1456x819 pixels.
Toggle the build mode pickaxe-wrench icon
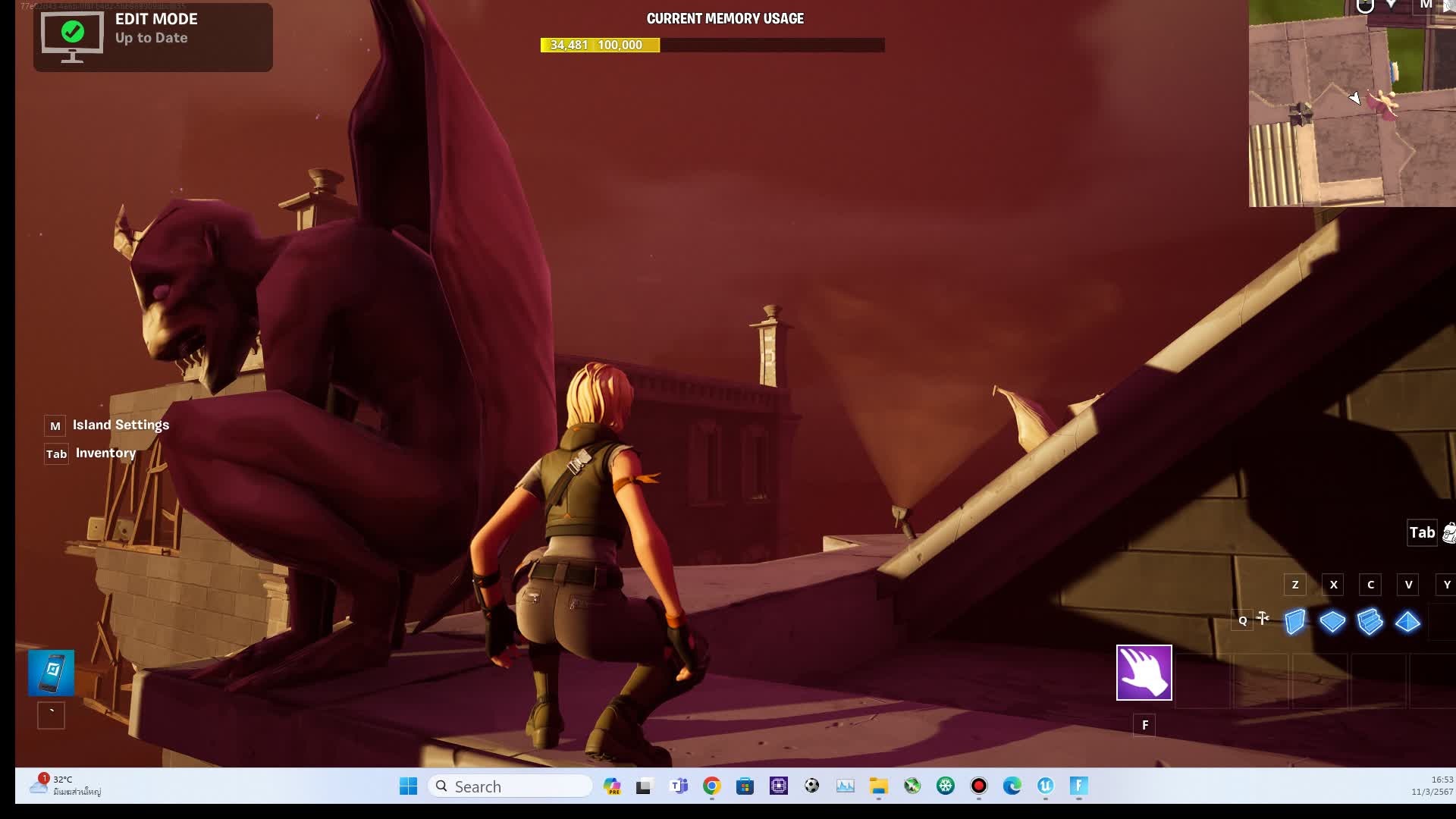pyautogui.click(x=1263, y=619)
